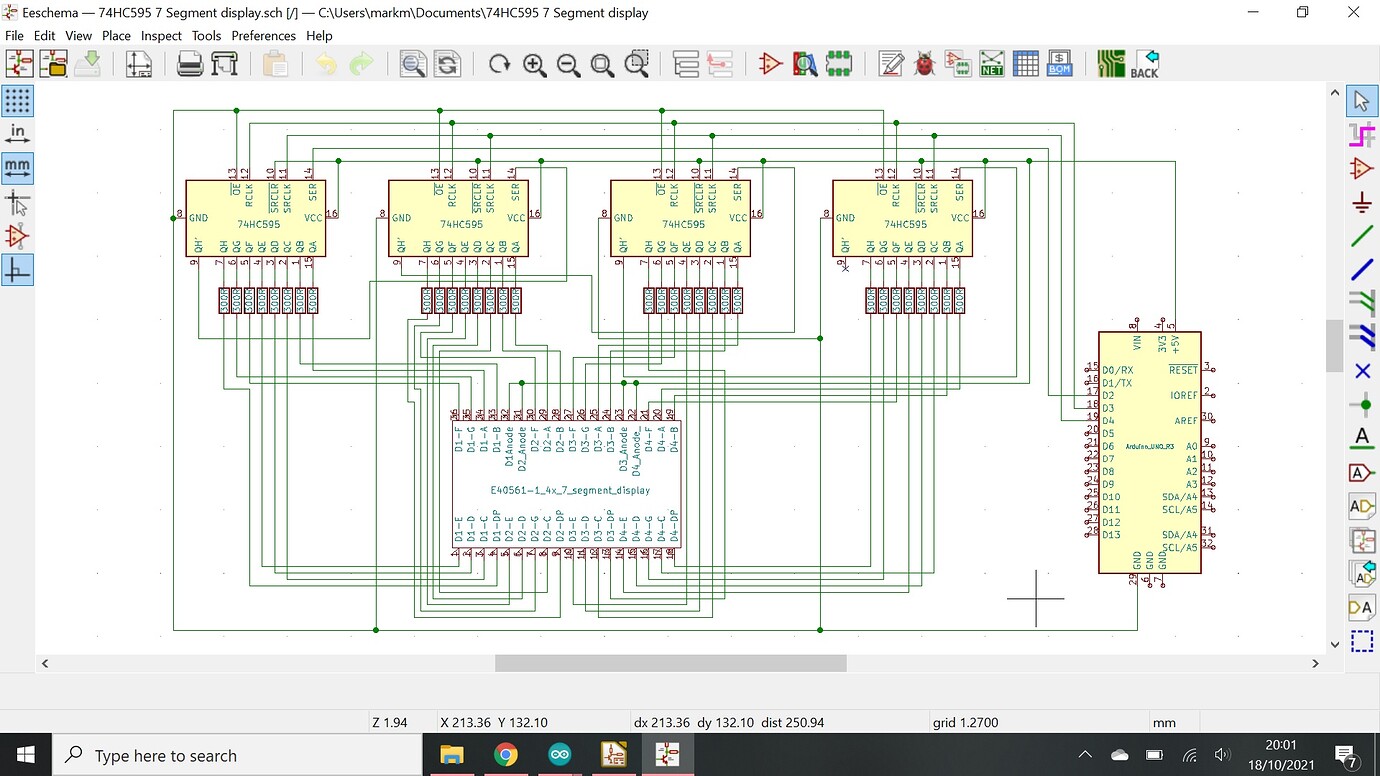Screen dimensions: 1380x776
Task: Open the Inspect menu
Action: [x=161, y=36]
